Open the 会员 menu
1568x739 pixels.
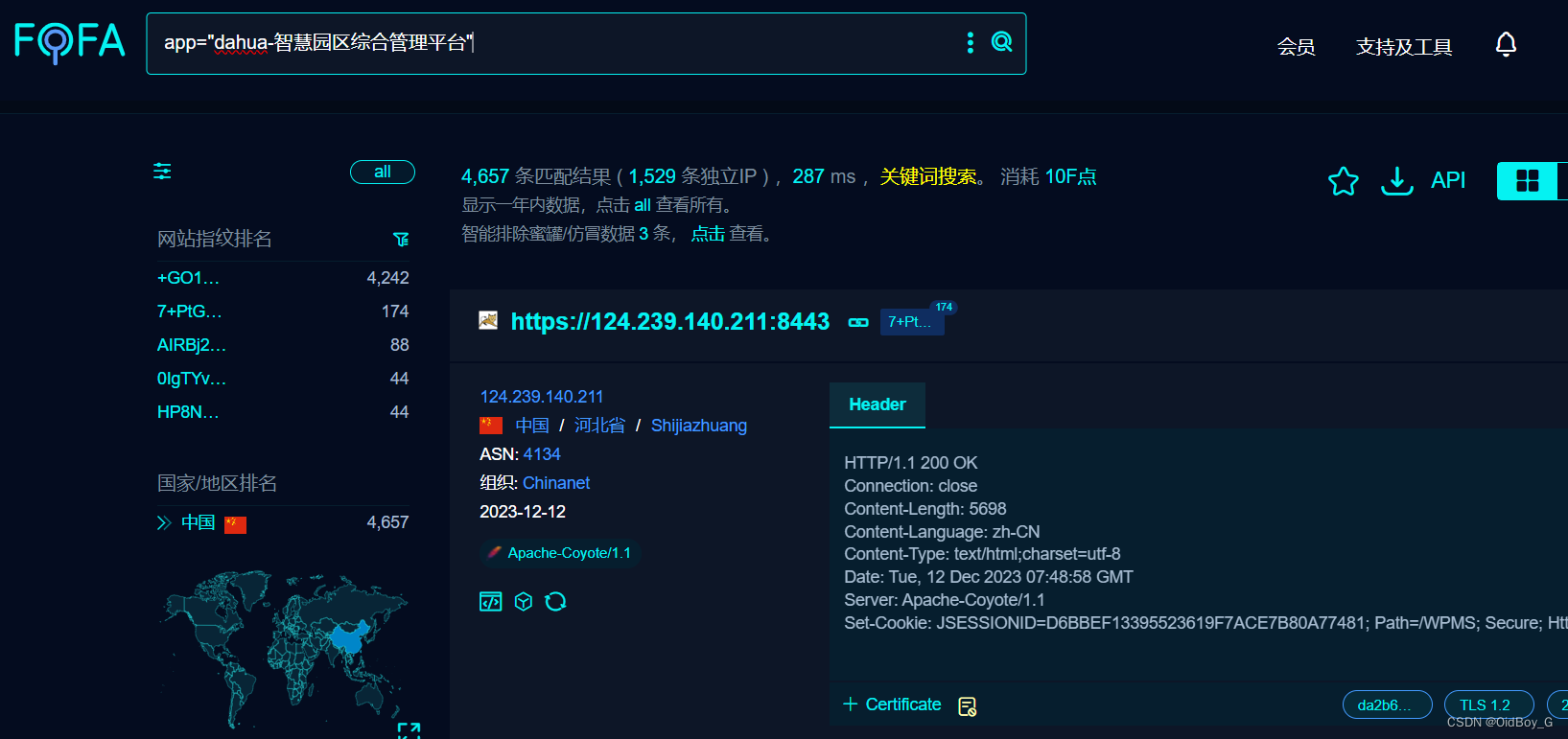click(x=1296, y=46)
